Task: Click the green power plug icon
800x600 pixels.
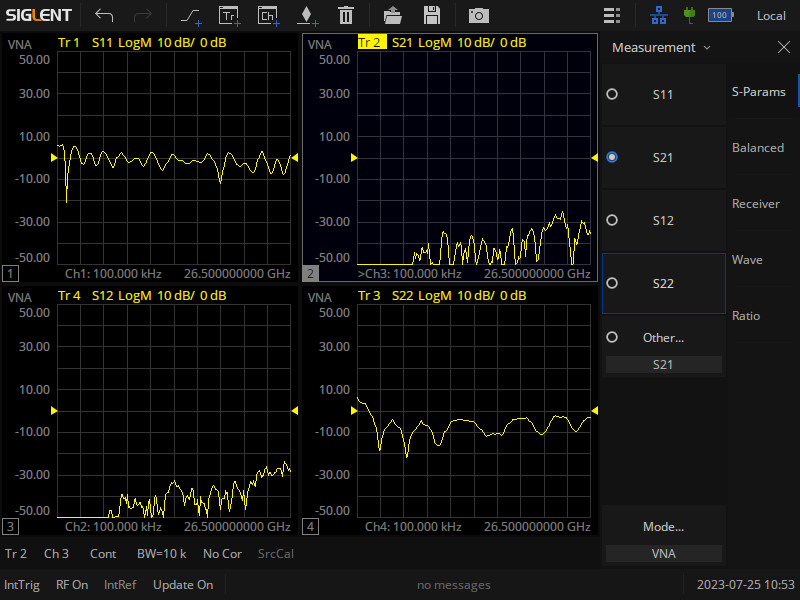Action: [x=689, y=15]
